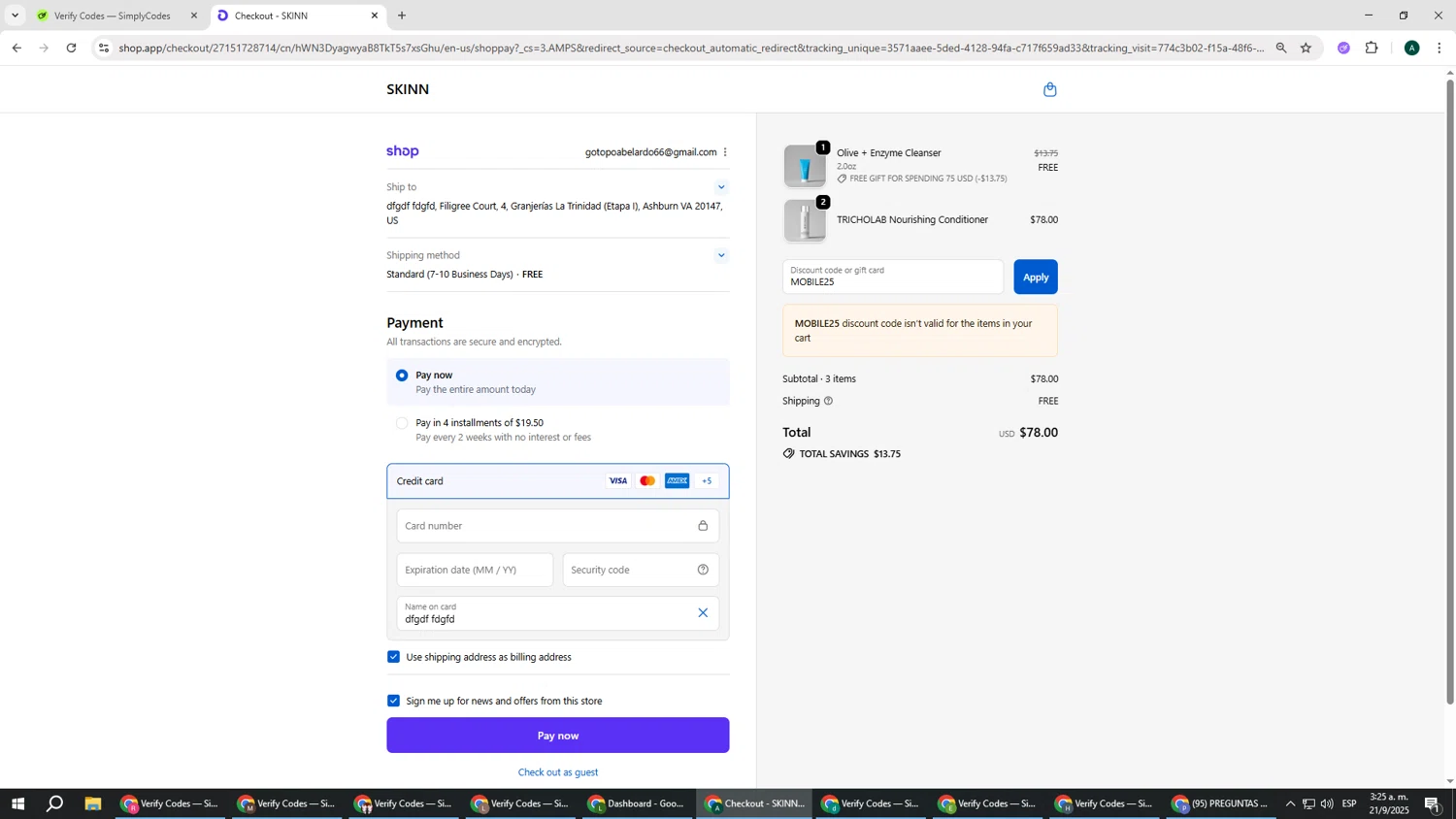Show hidden system tray icons
The image size is (1456, 819).
pos(1290,803)
